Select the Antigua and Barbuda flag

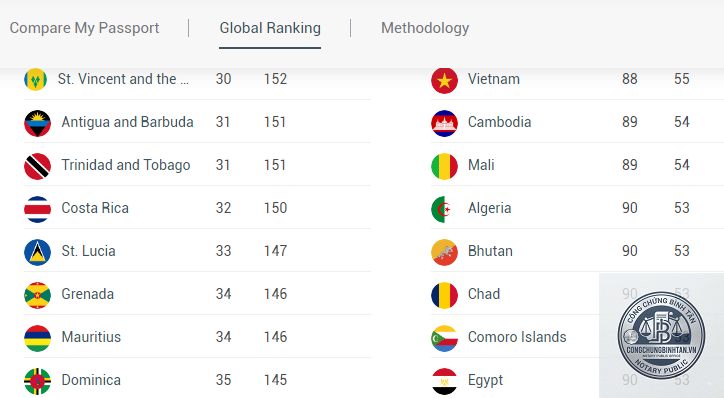pyautogui.click(x=37, y=123)
